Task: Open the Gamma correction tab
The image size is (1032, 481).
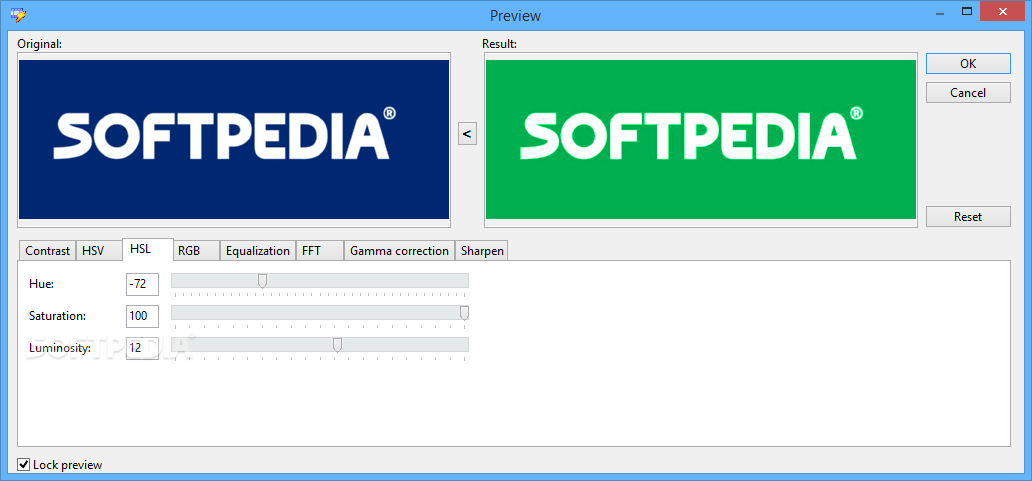Action: 400,251
